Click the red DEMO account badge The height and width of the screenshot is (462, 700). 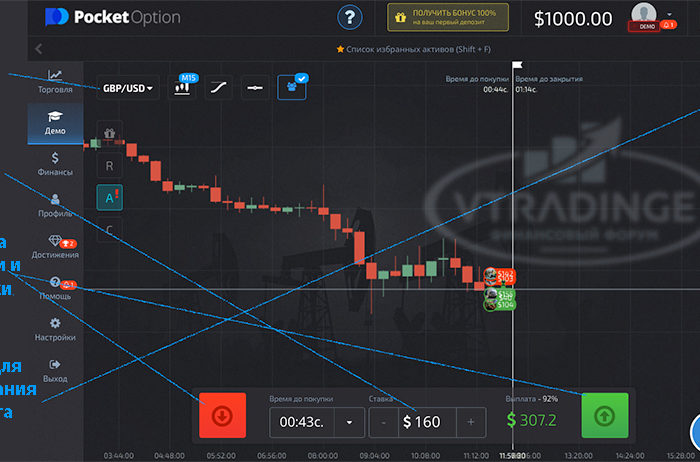coord(644,26)
